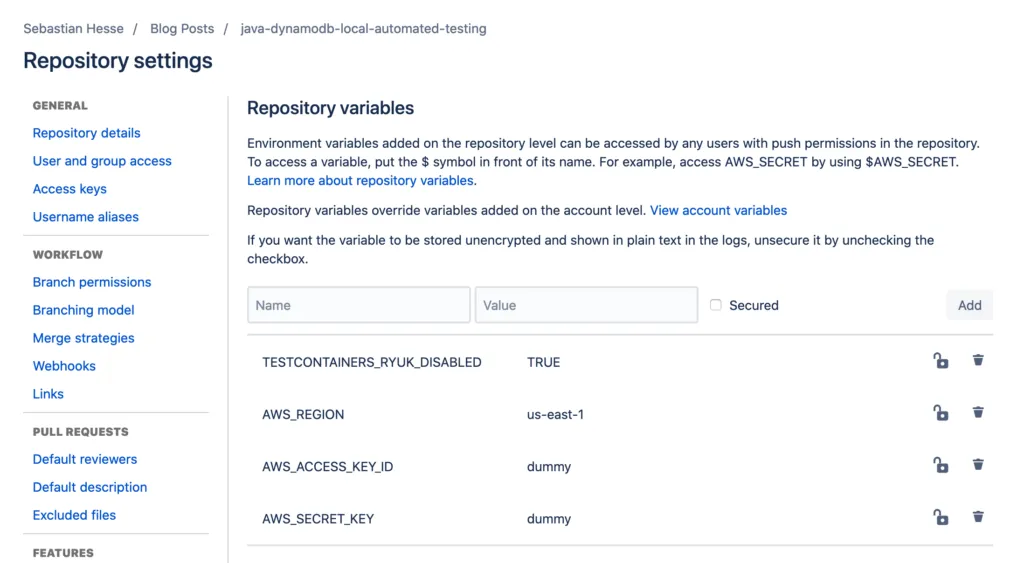Open Username aliases settings
Screen dimensions: 1024x563
[x=86, y=217]
